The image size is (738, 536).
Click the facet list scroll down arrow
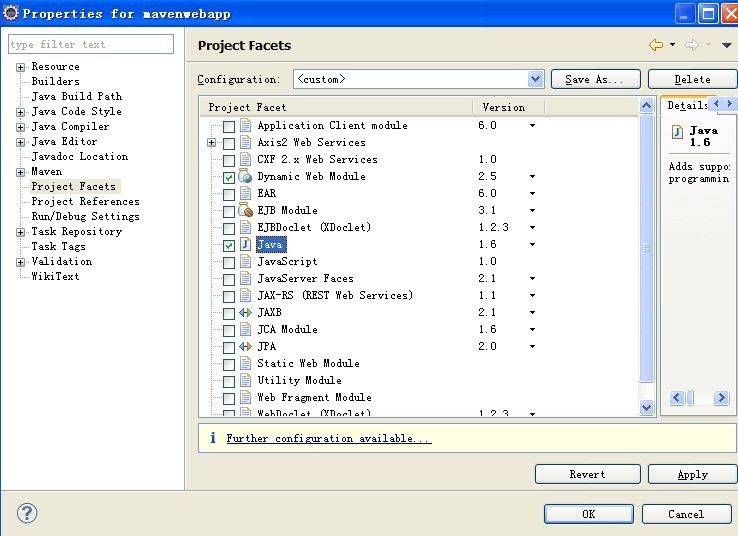(x=647, y=407)
